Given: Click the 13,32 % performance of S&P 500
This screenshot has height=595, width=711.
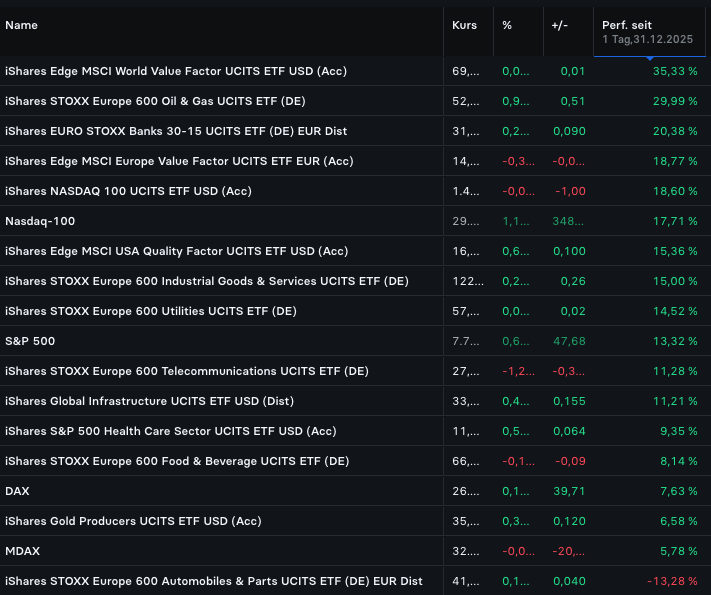Looking at the screenshot, I should pos(675,341).
